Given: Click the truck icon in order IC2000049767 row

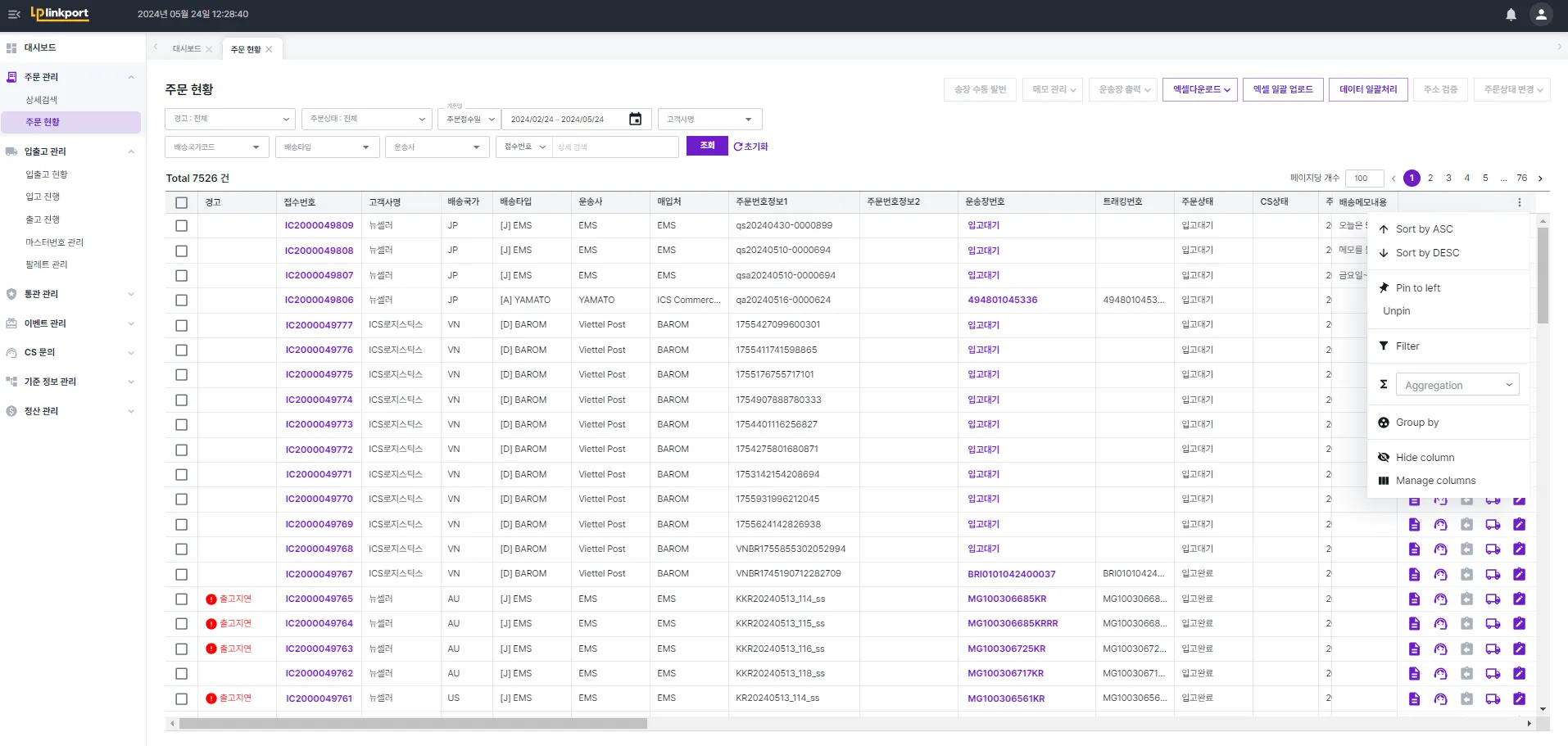Looking at the screenshot, I should pyautogui.click(x=1493, y=575).
